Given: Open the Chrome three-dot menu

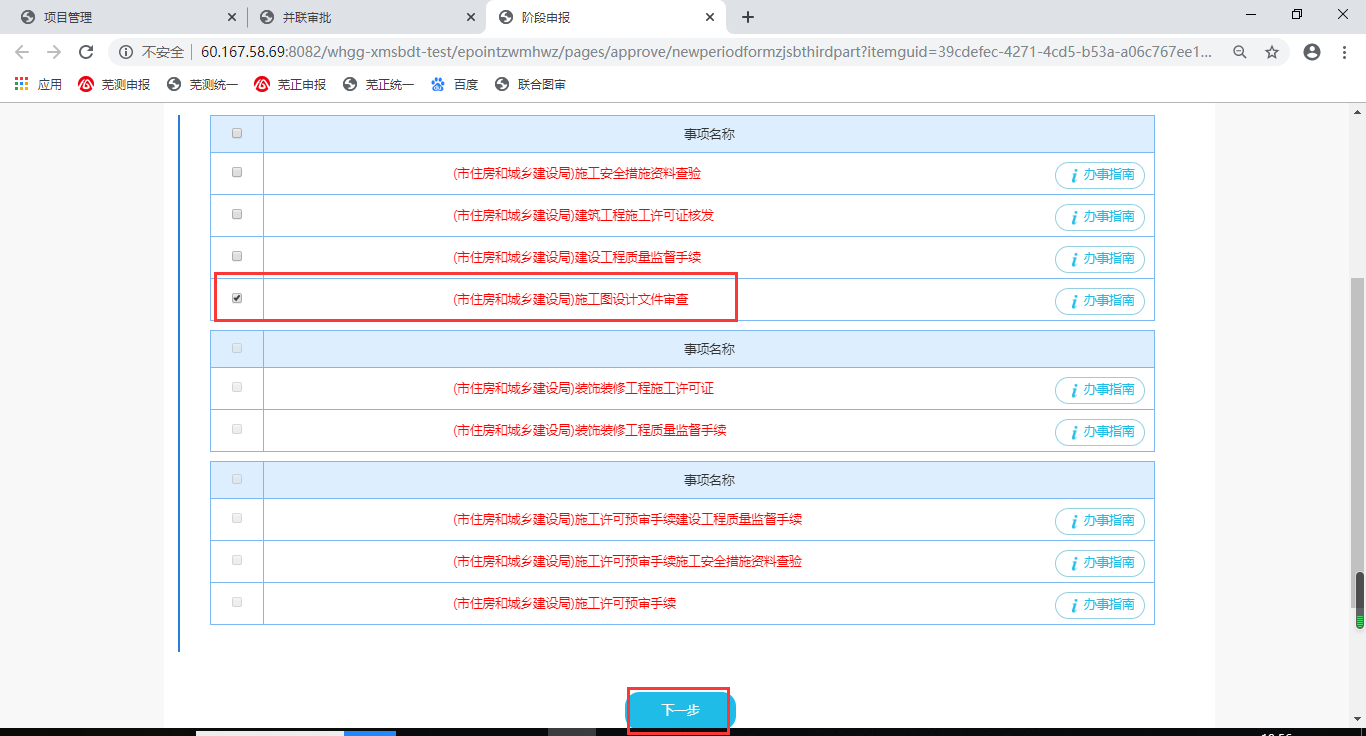Looking at the screenshot, I should coord(1345,52).
